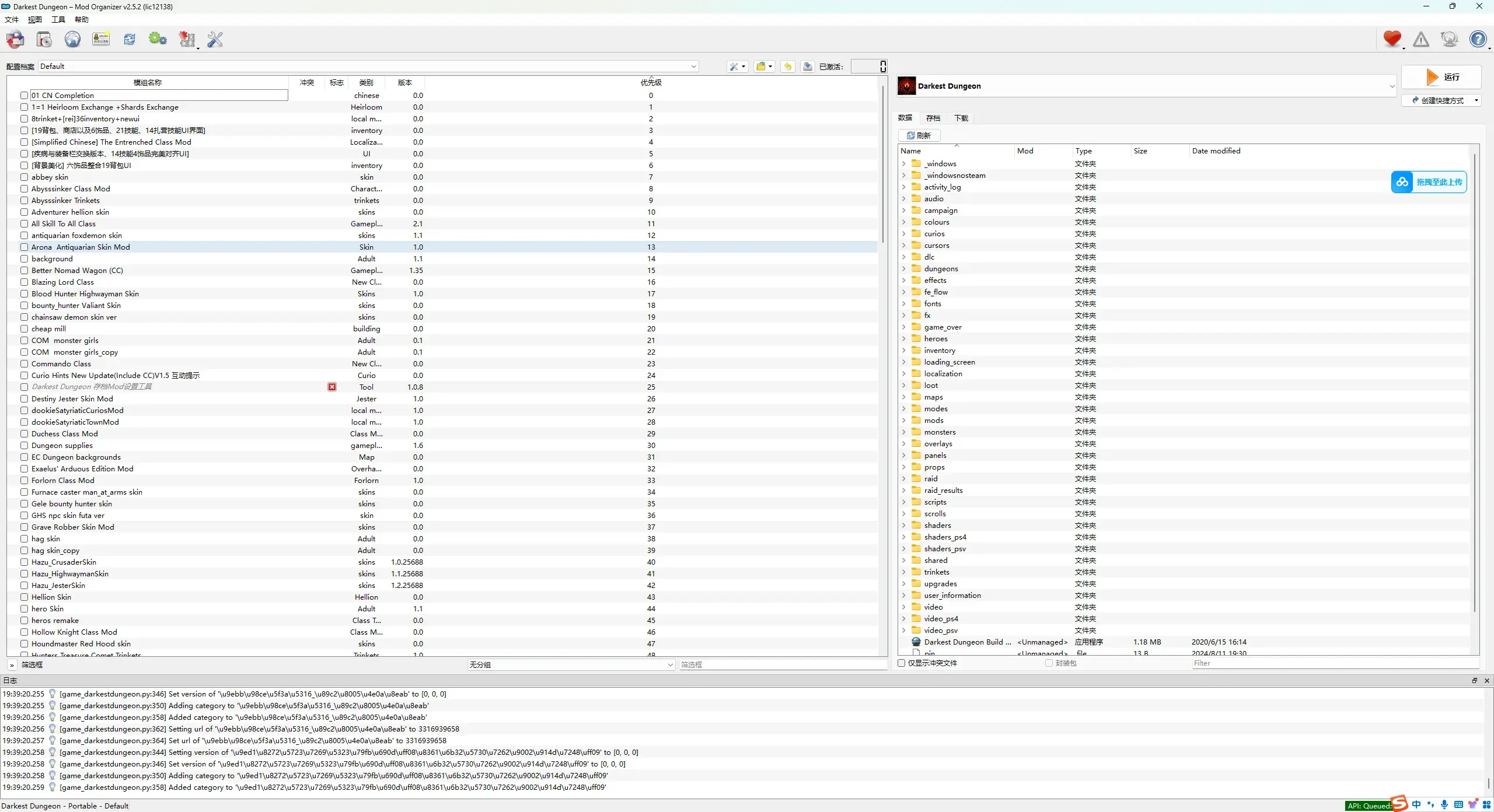Viewport: 1494px width, 812px height.
Task: Enable the Duchess Class Mod checkbox
Action: pyautogui.click(x=25, y=433)
